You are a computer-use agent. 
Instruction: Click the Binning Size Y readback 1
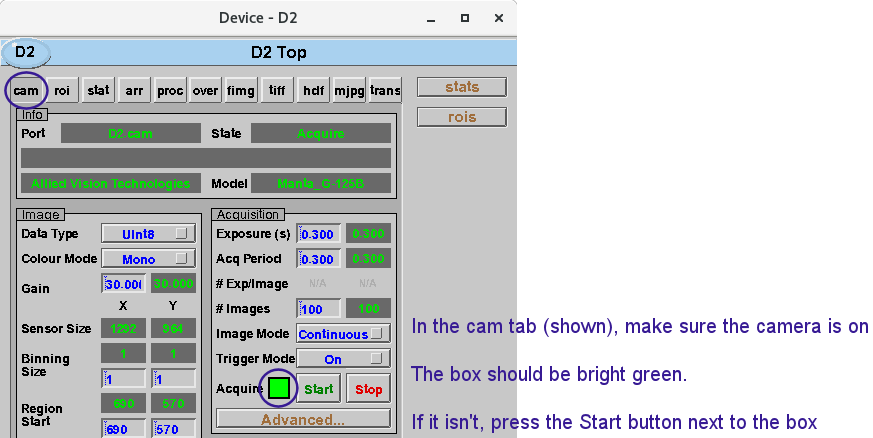pyautogui.click(x=174, y=353)
